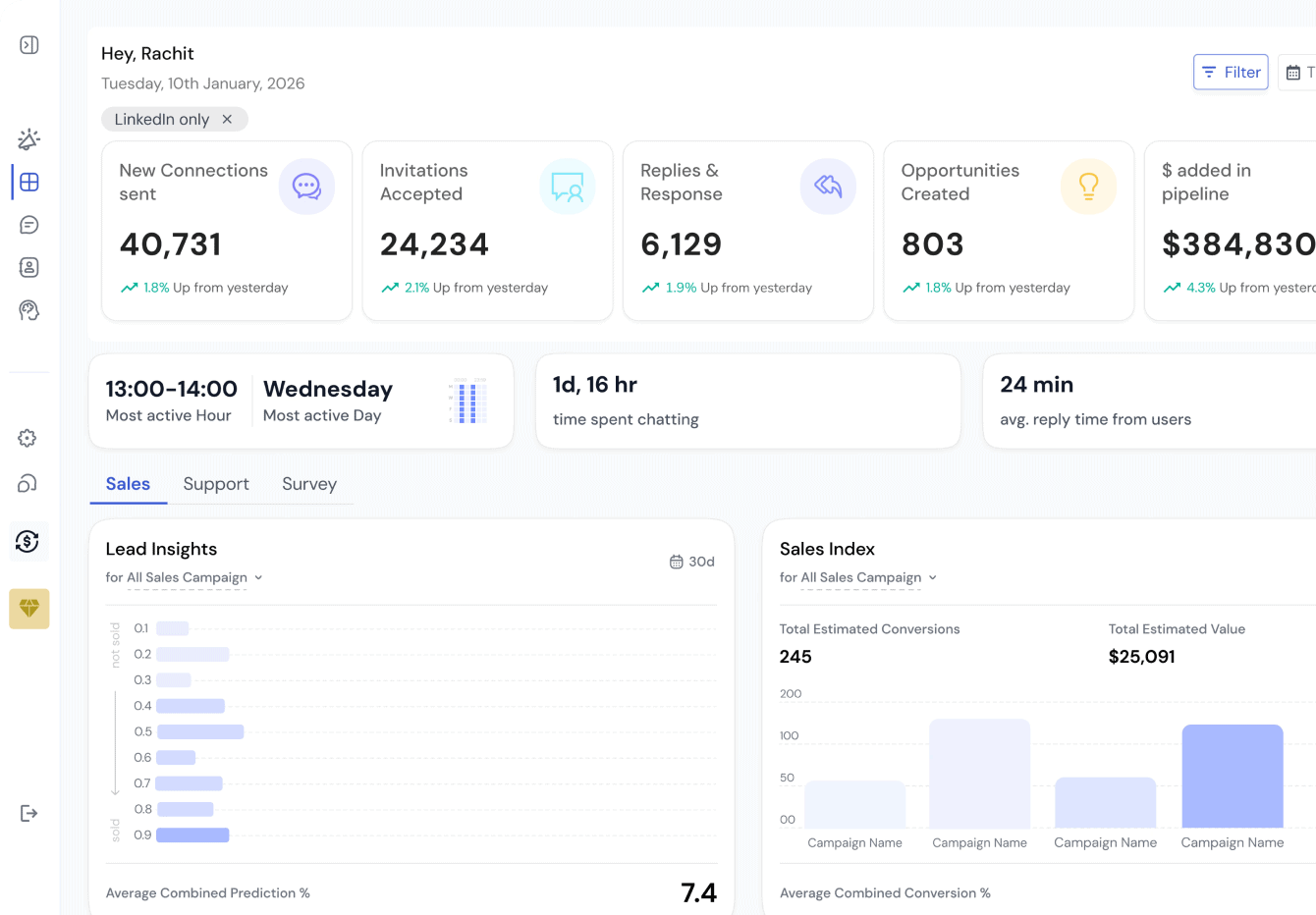The image size is (1316, 915).
Task: Select the dashboard grid icon in sidebar
Action: (x=28, y=182)
